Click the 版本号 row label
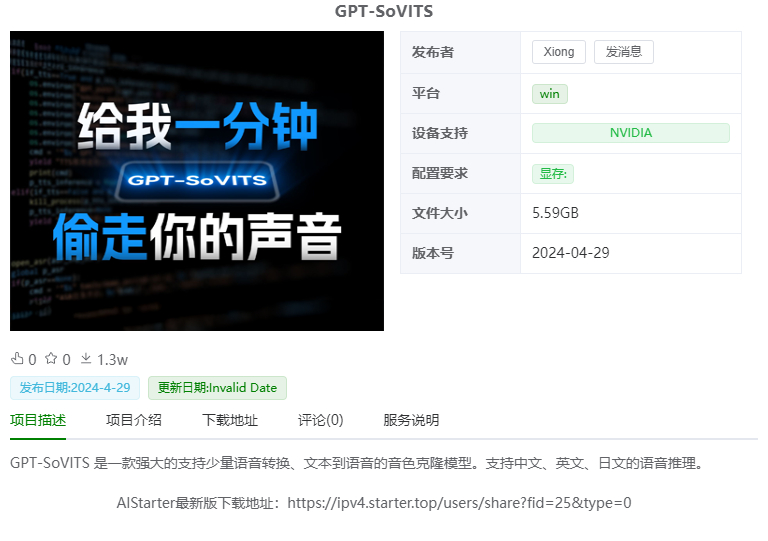Image resolution: width=768 pixels, height=541 pixels. 433,253
